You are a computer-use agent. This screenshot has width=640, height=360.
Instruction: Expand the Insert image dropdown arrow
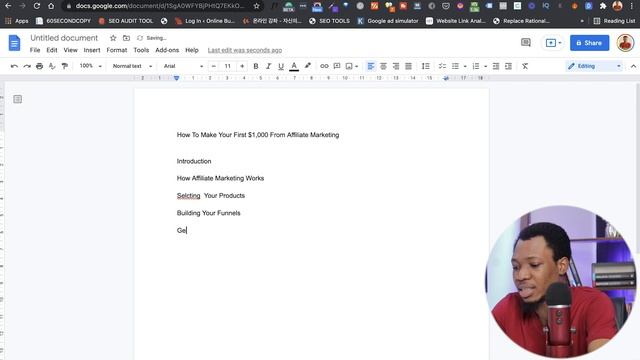tap(357, 67)
